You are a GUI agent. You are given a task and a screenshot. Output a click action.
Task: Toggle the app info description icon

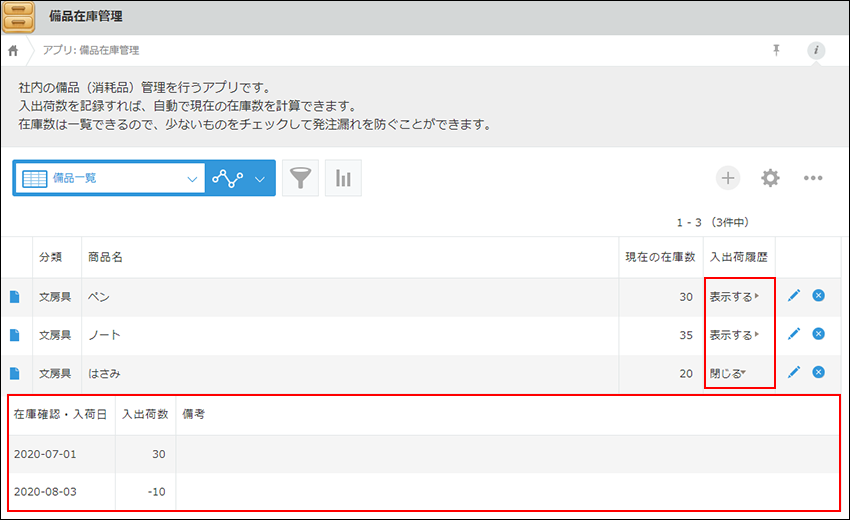coord(816,50)
